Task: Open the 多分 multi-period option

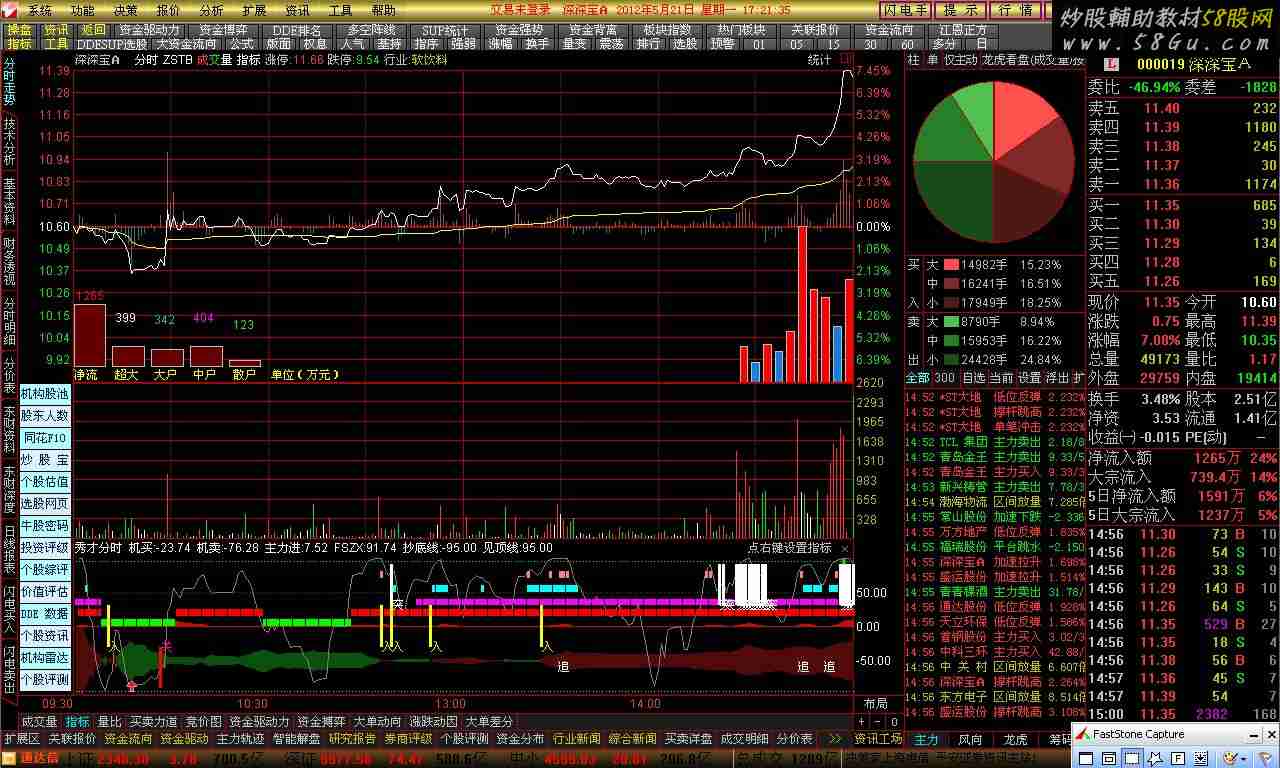Action: [943, 44]
